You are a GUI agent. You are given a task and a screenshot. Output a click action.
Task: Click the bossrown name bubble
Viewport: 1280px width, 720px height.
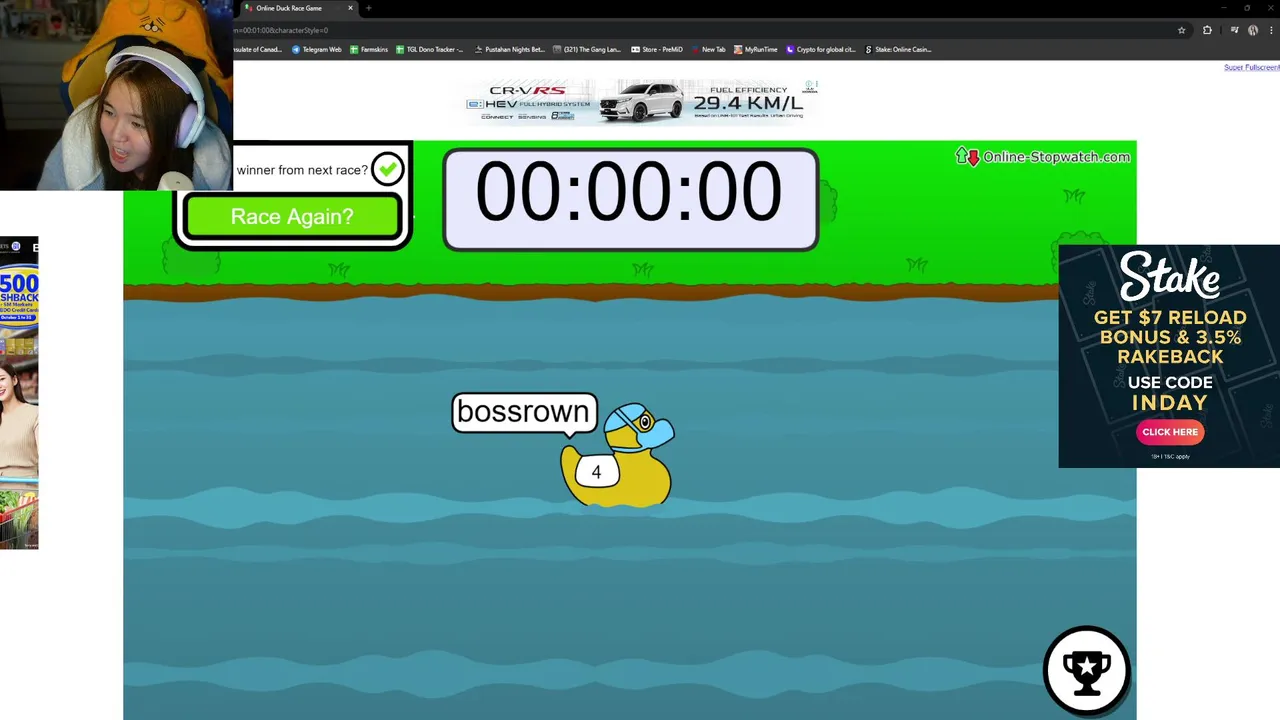pyautogui.click(x=525, y=412)
